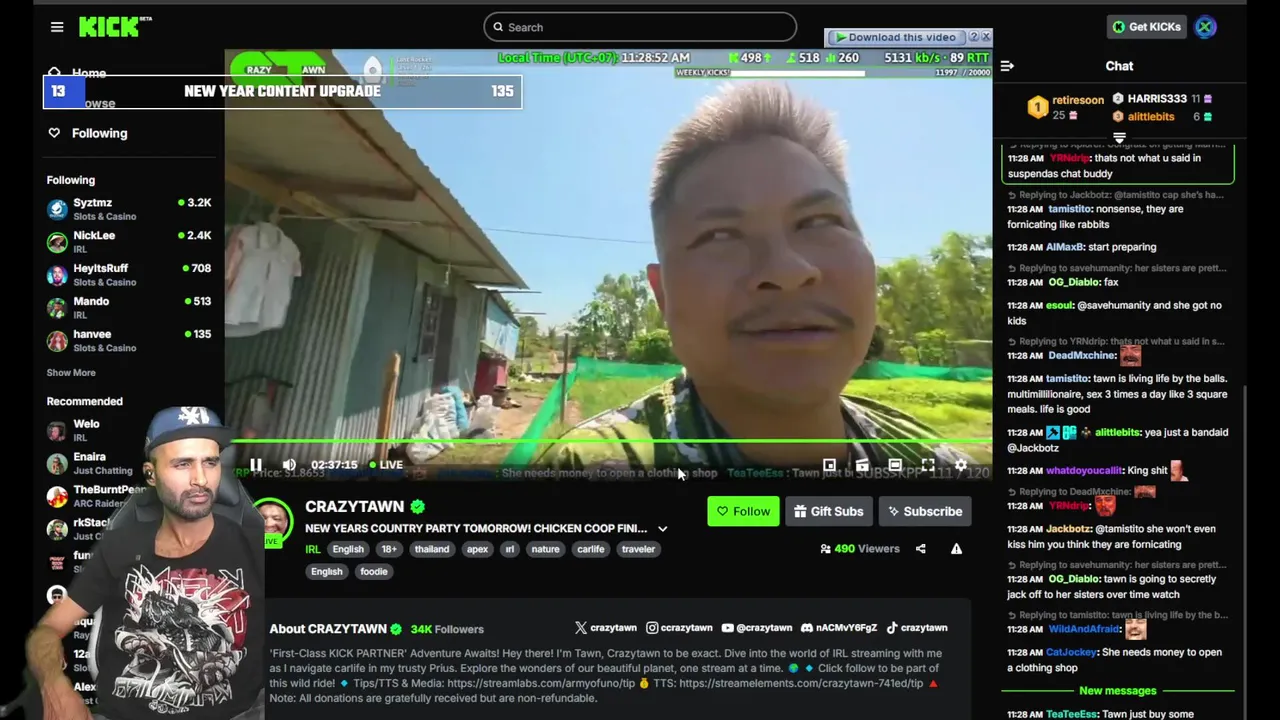
Task: Click retiresoon top gifter name
Action: click(1078, 100)
